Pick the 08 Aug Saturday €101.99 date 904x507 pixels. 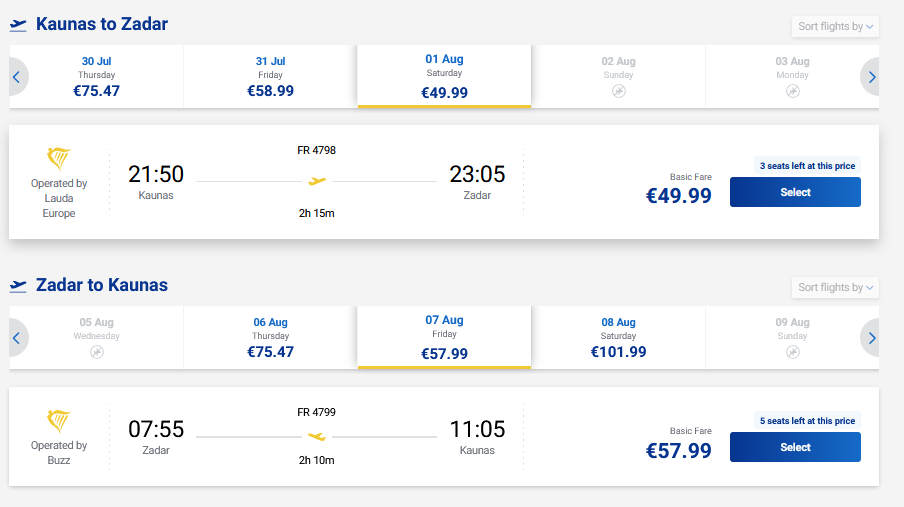click(618, 338)
